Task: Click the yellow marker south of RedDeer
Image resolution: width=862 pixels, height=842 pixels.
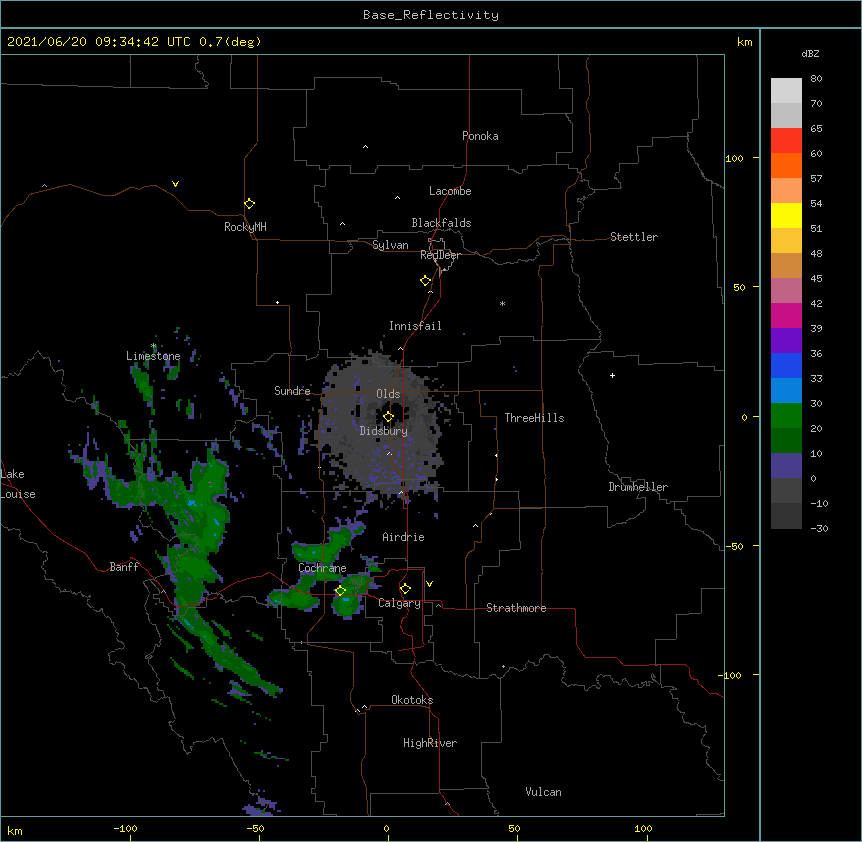Action: point(425,280)
